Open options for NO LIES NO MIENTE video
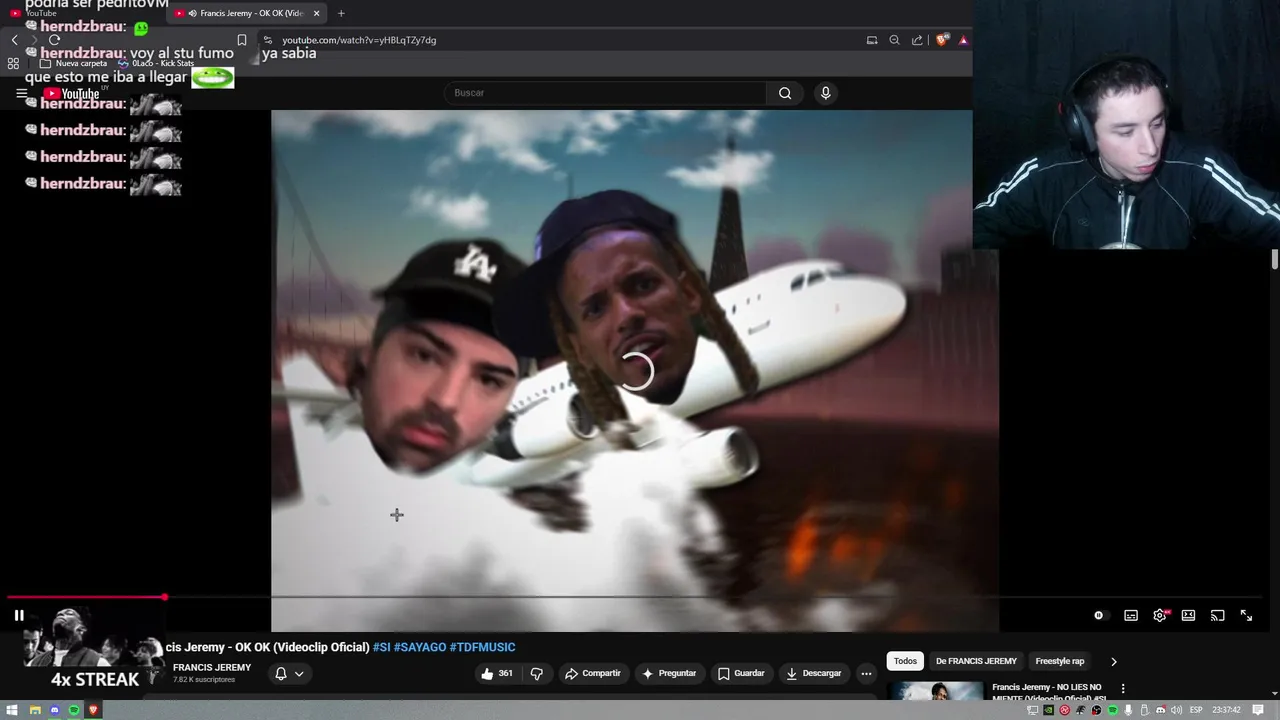 1123,689
